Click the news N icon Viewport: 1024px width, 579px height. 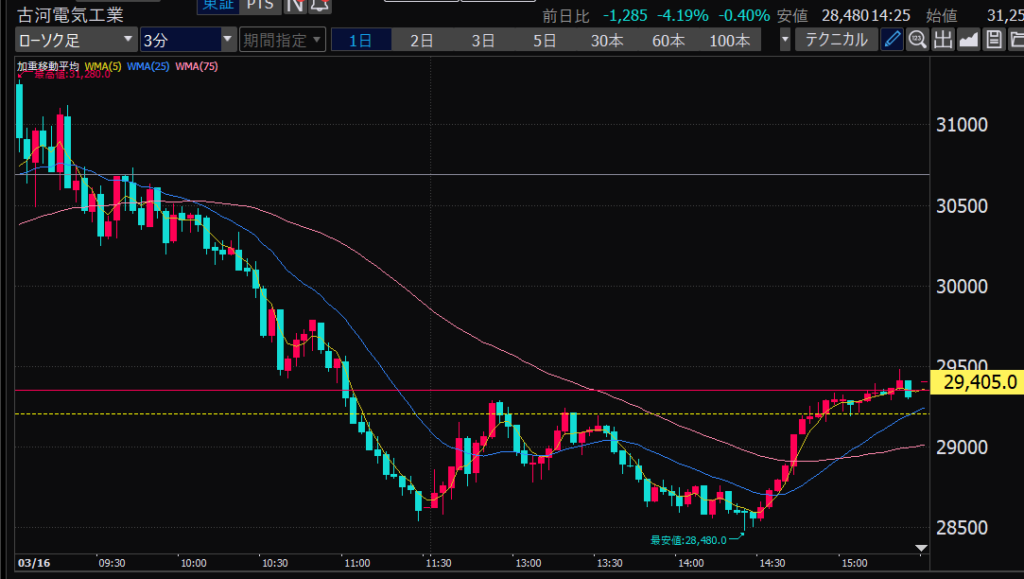point(294,6)
